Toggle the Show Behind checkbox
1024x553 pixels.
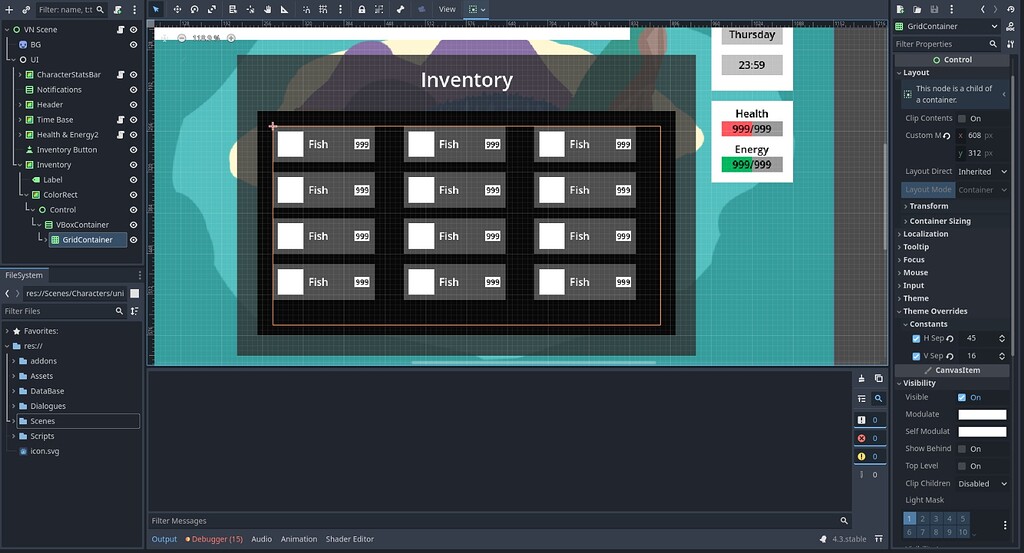[x=962, y=449]
